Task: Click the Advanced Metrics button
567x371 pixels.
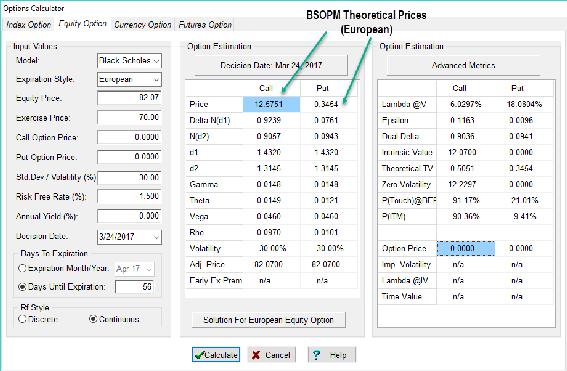Action: click(464, 65)
